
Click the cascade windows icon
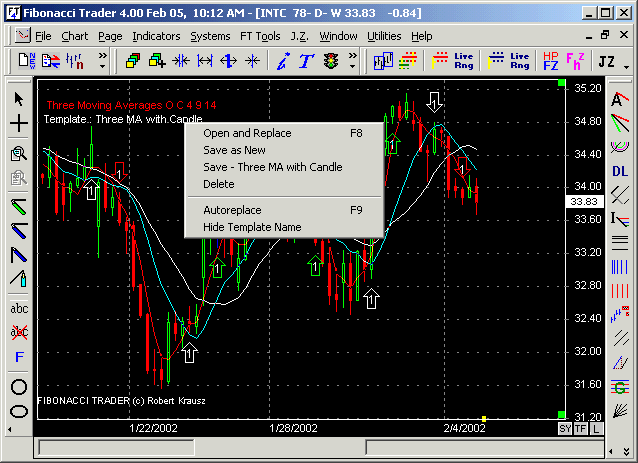[133, 61]
